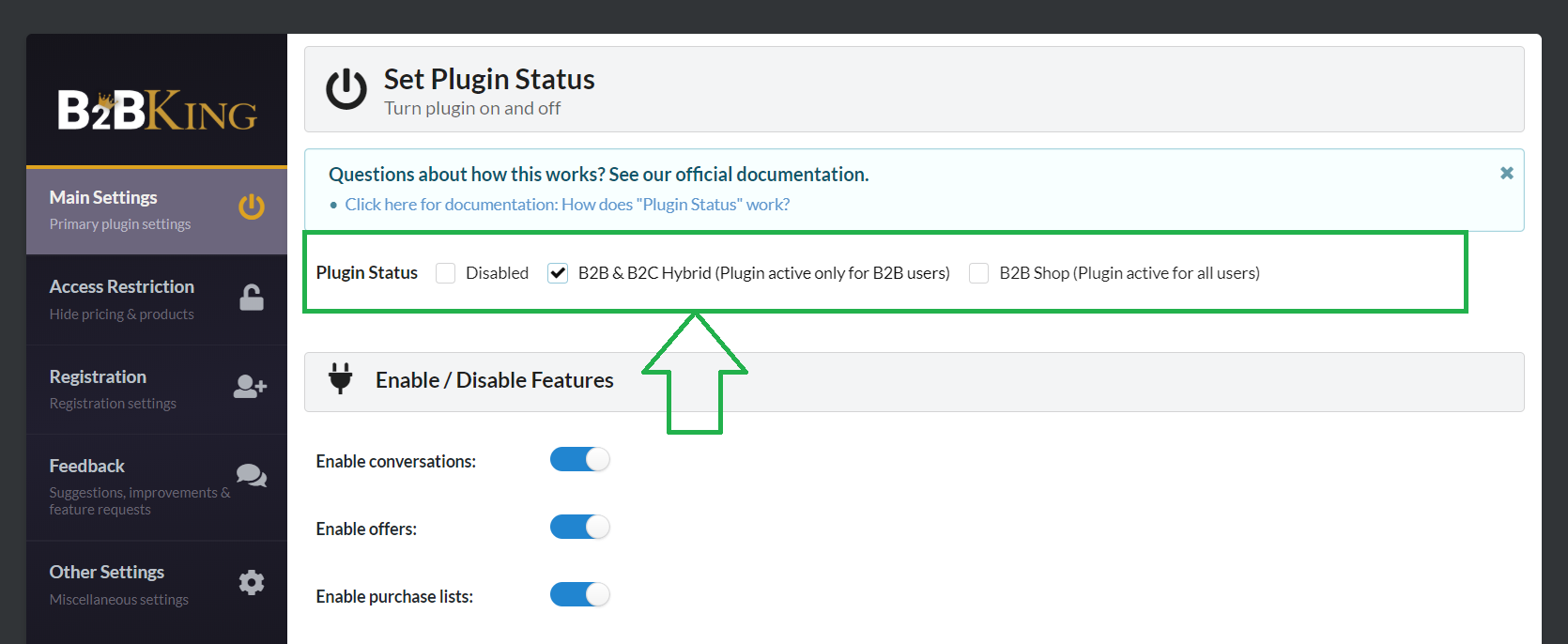Click the 'Disabled' option label
1568x644 pixels.
[497, 273]
